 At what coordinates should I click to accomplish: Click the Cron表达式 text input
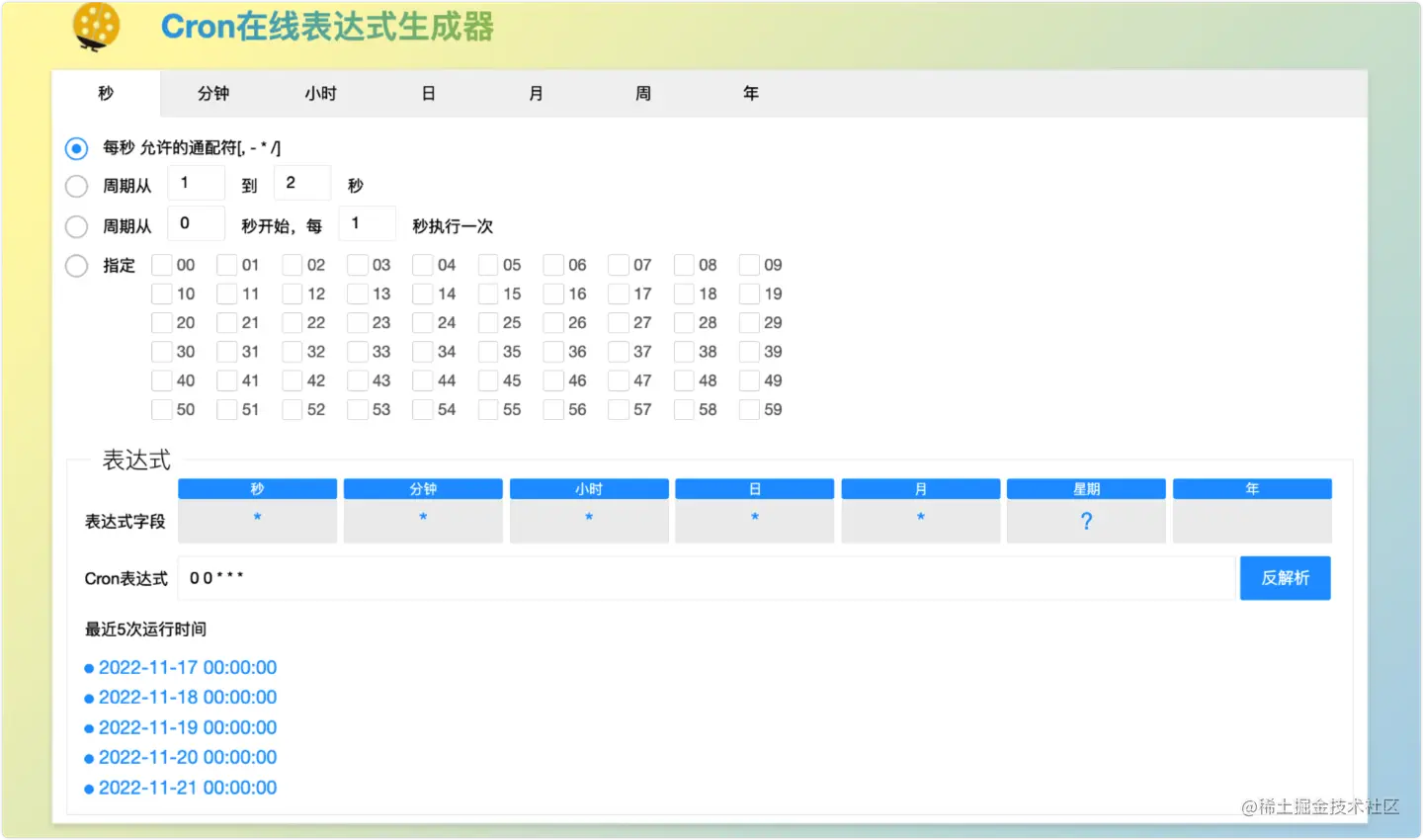point(707,578)
